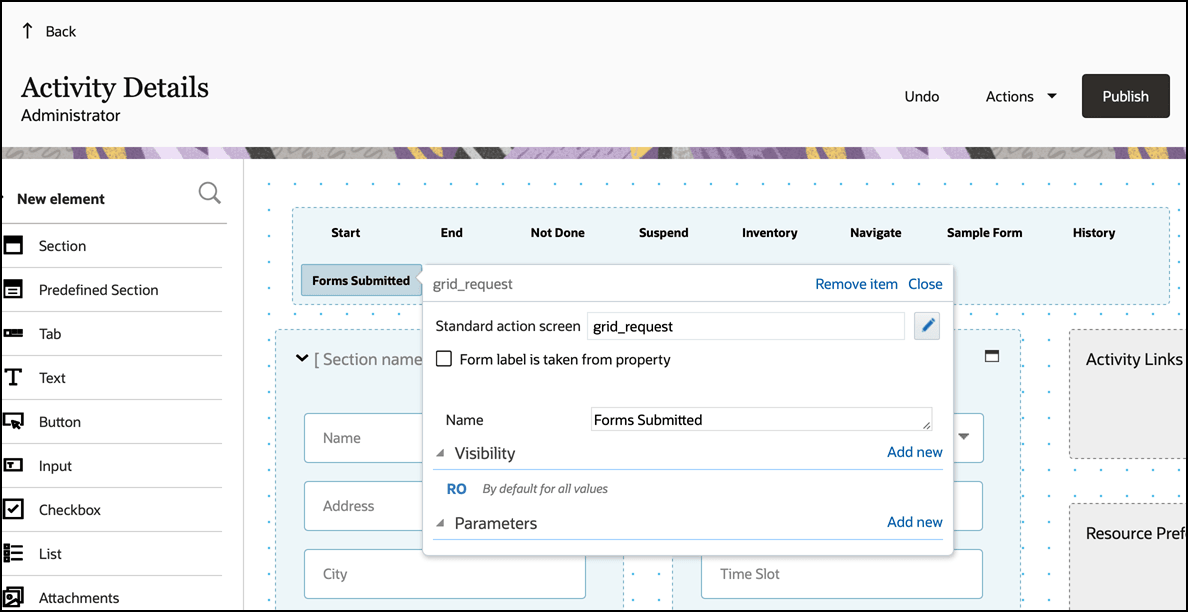Click the search magnifier in New element panel
This screenshot has width=1188, height=612.
tap(210, 193)
